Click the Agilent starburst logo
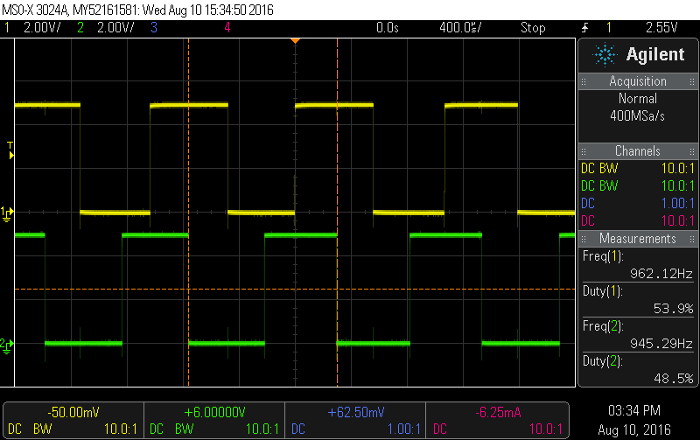Image resolution: width=700 pixels, height=440 pixels. (x=605, y=55)
